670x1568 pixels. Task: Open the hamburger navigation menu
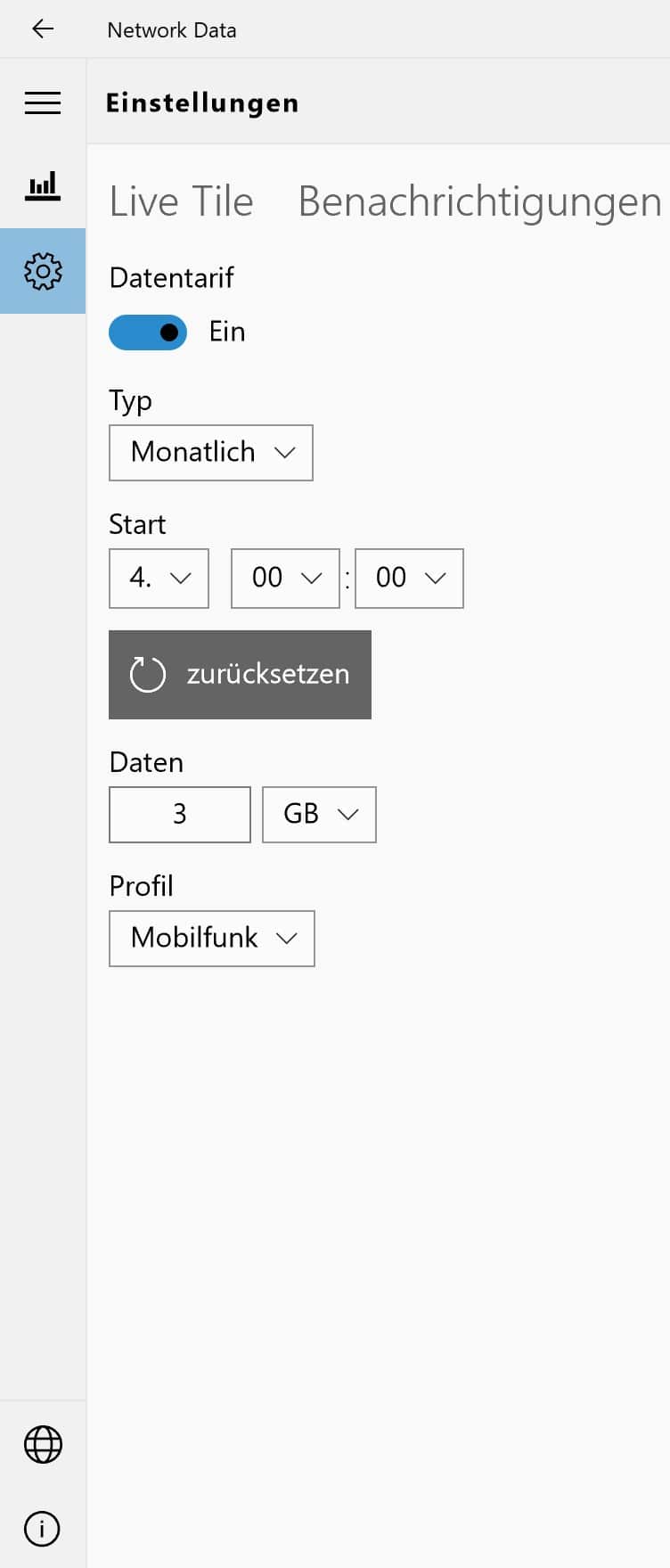click(43, 103)
